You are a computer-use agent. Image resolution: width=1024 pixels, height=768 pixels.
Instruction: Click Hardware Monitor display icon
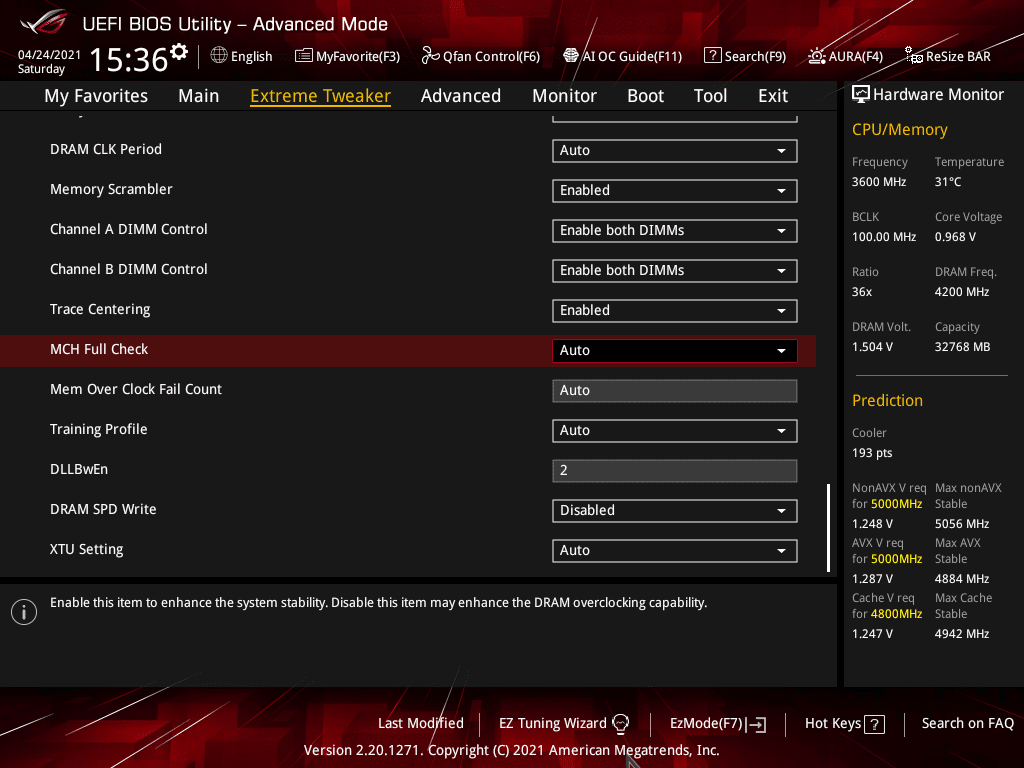tap(861, 95)
